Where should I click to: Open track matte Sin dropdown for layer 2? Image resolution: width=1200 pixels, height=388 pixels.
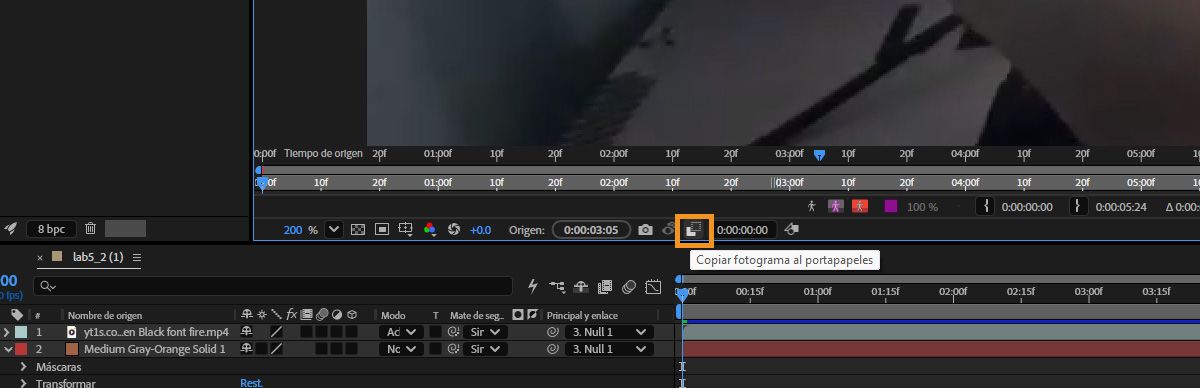486,349
